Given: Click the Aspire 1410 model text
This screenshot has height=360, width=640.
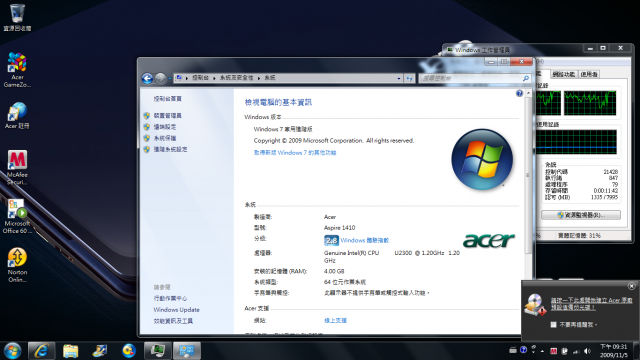Looking at the screenshot, I should (x=340, y=228).
